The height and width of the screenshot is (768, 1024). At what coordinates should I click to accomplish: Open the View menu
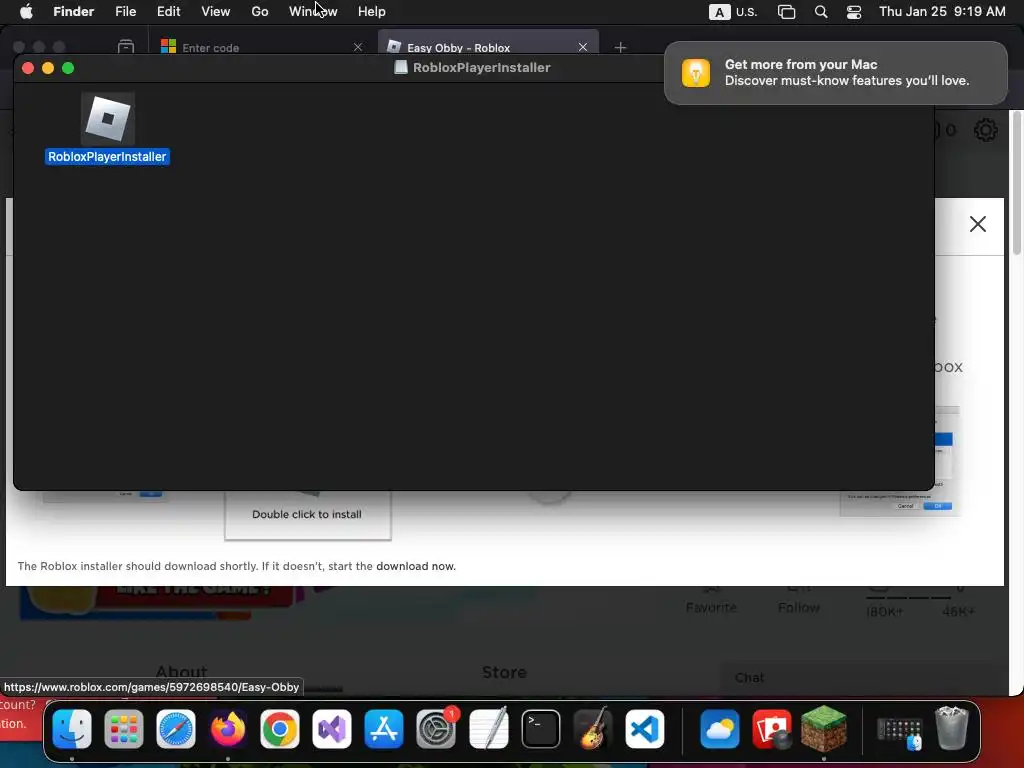coord(216,12)
